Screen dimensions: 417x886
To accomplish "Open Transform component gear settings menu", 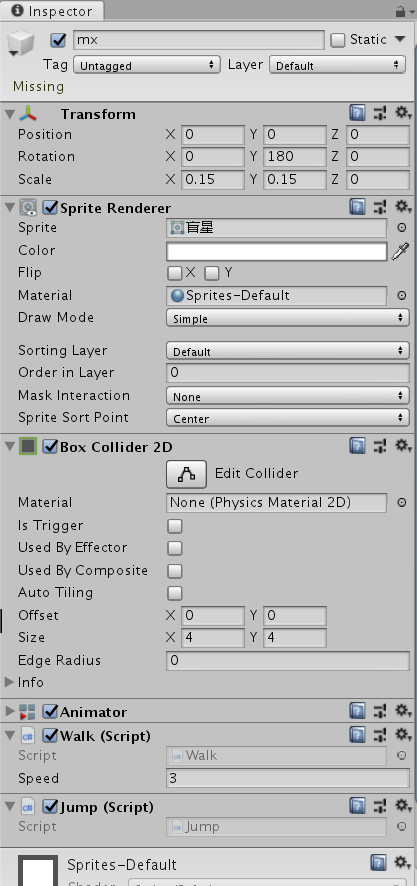I will [402, 114].
